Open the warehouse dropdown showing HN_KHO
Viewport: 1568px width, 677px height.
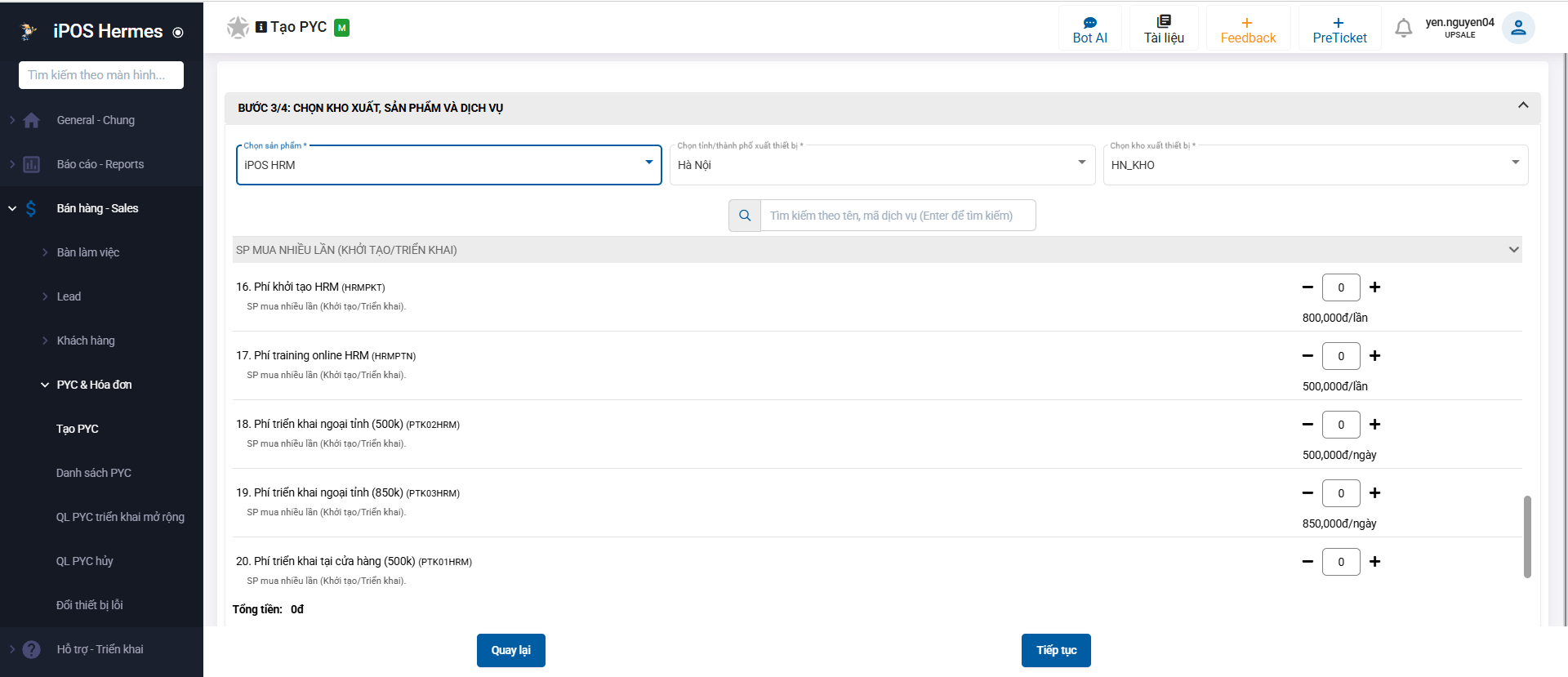click(1316, 165)
